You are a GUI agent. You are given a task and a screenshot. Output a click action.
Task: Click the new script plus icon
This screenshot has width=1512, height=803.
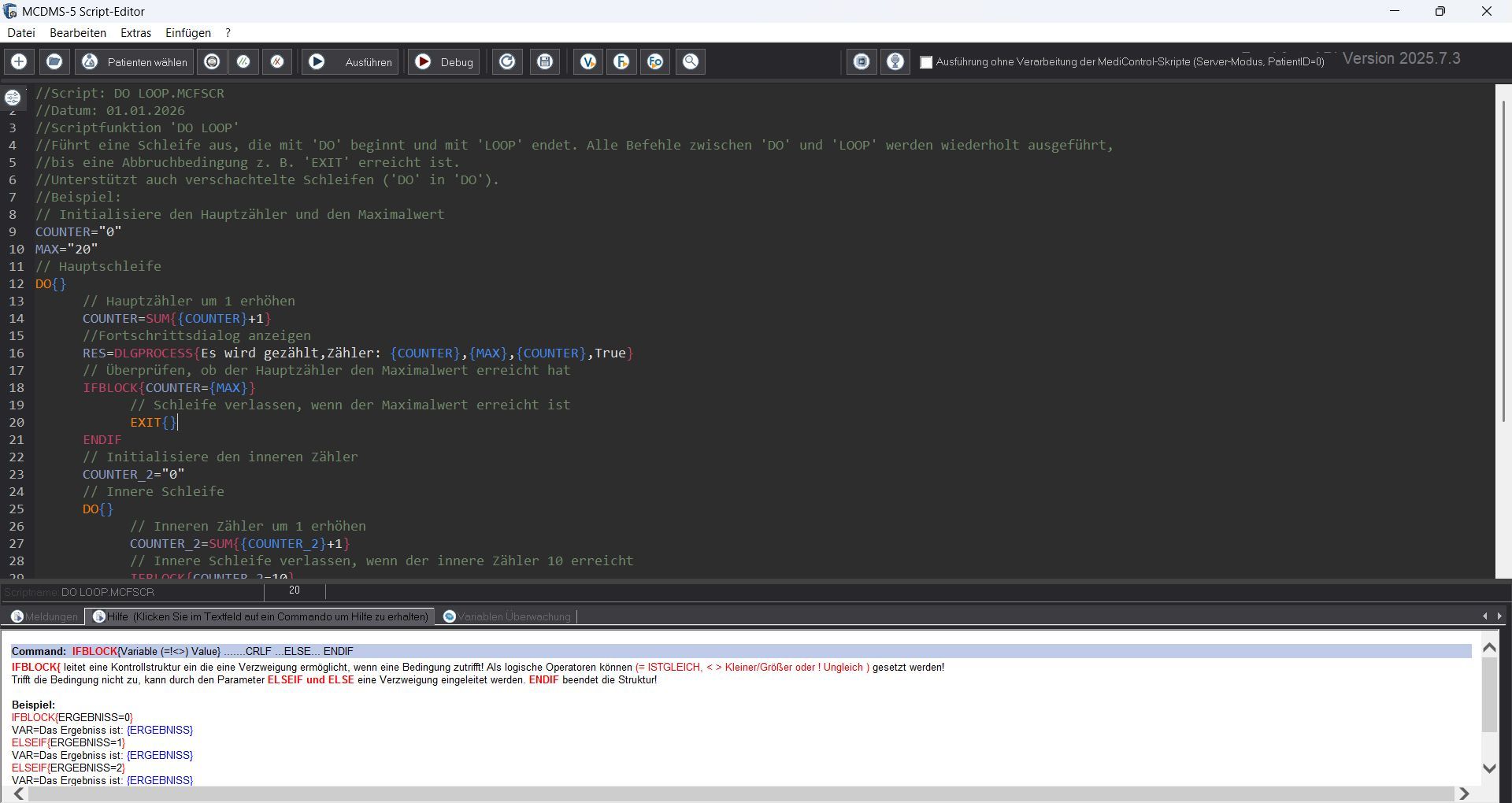(x=19, y=61)
